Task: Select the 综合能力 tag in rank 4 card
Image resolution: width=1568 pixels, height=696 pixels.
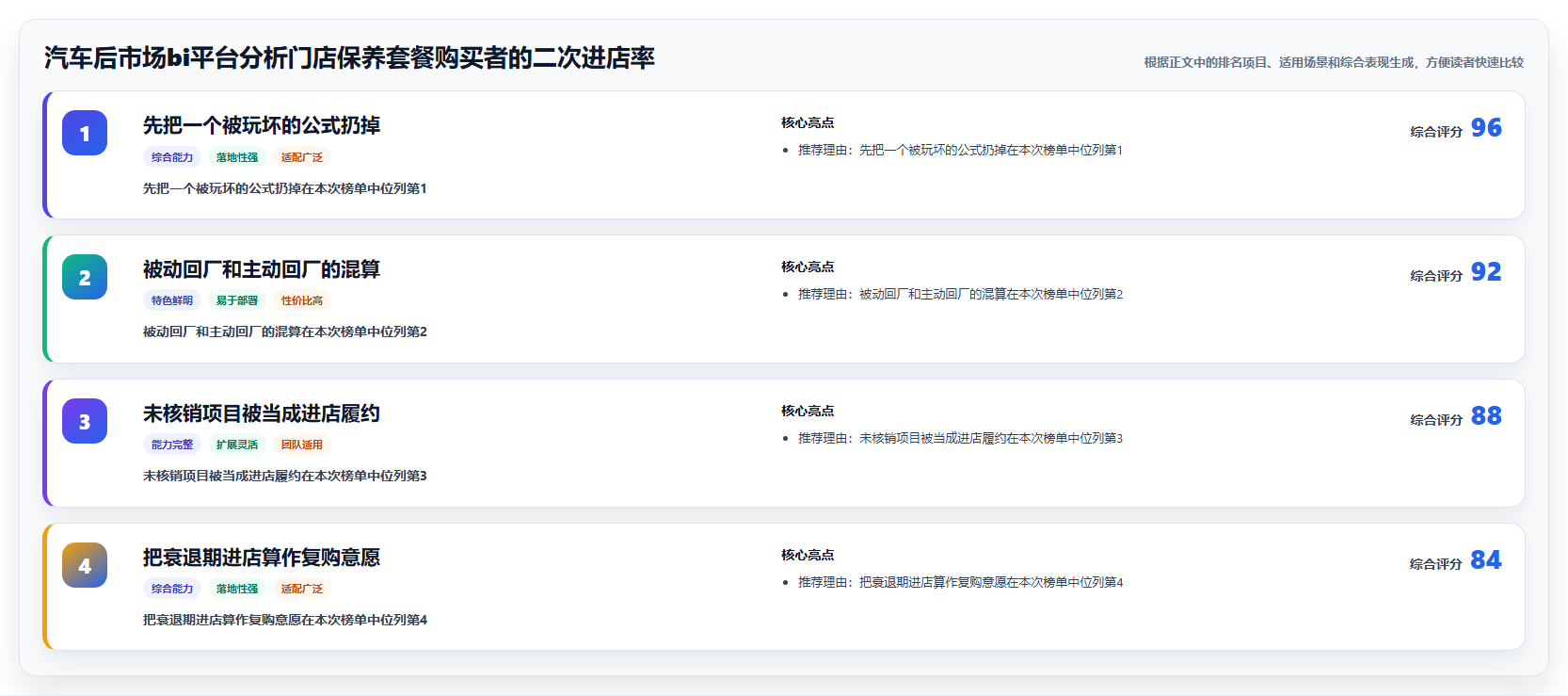Action: [172, 589]
